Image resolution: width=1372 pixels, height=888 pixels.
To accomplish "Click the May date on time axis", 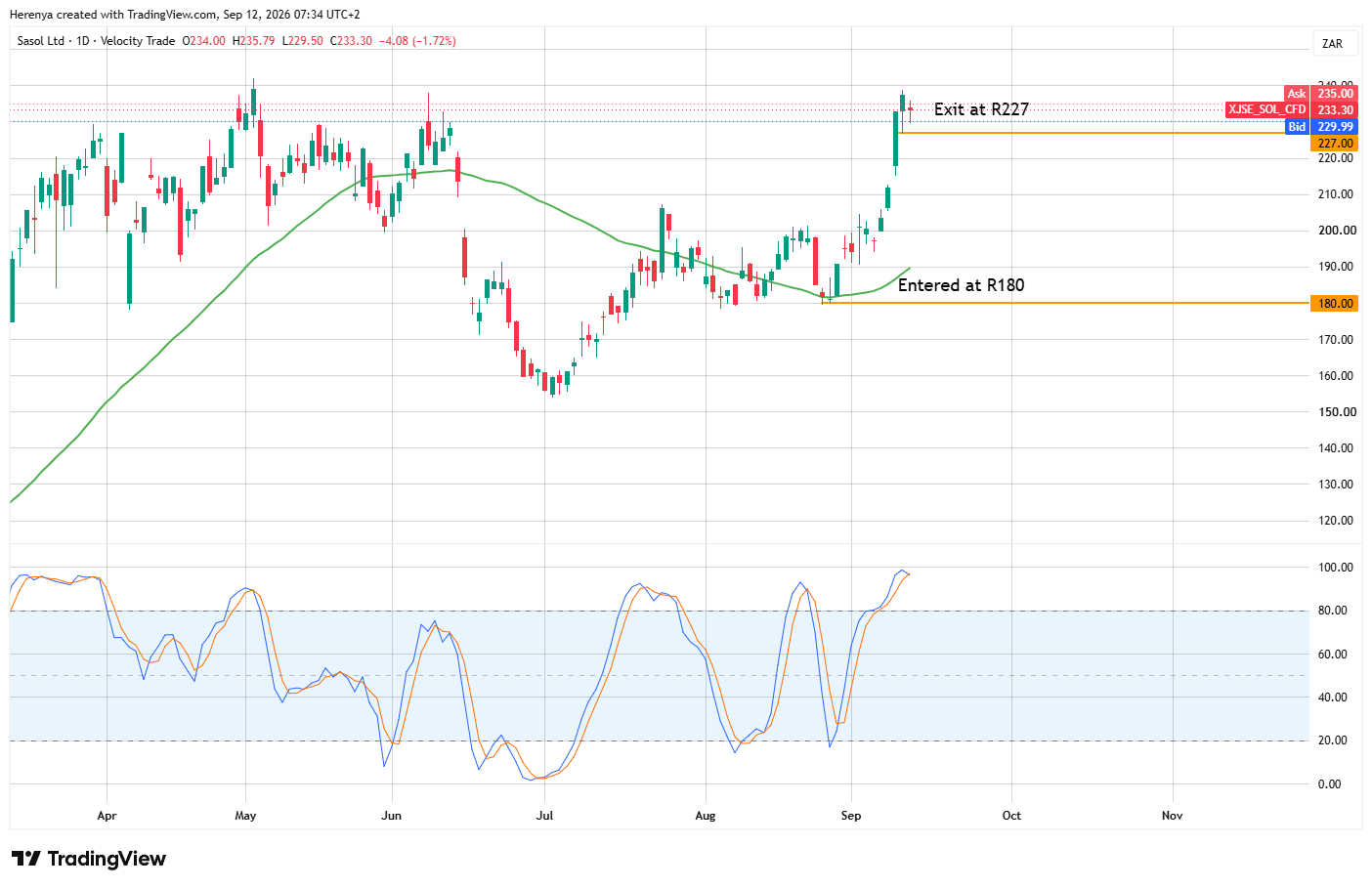I will point(245,815).
